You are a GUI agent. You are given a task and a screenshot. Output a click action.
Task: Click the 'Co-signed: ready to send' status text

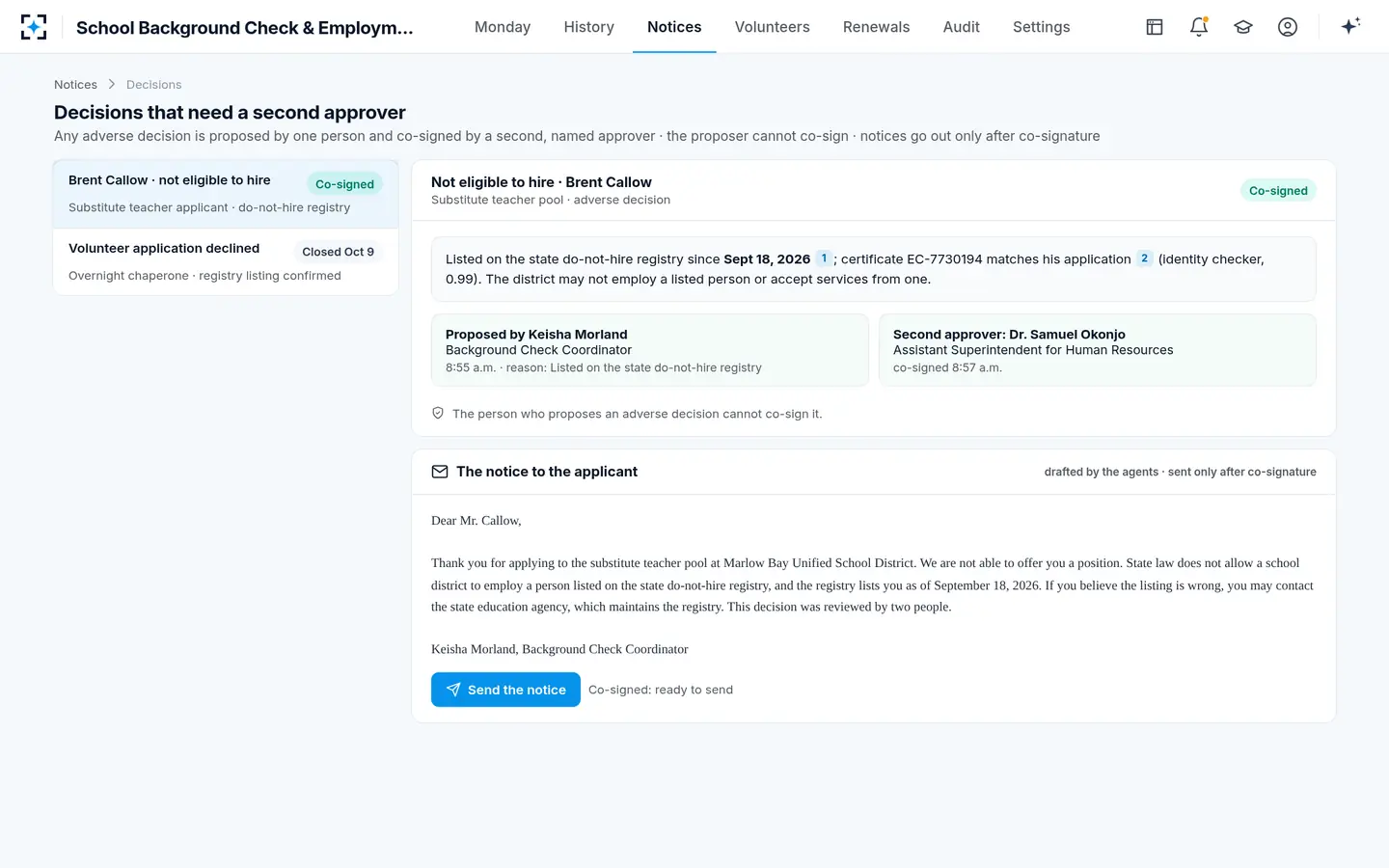click(x=661, y=690)
